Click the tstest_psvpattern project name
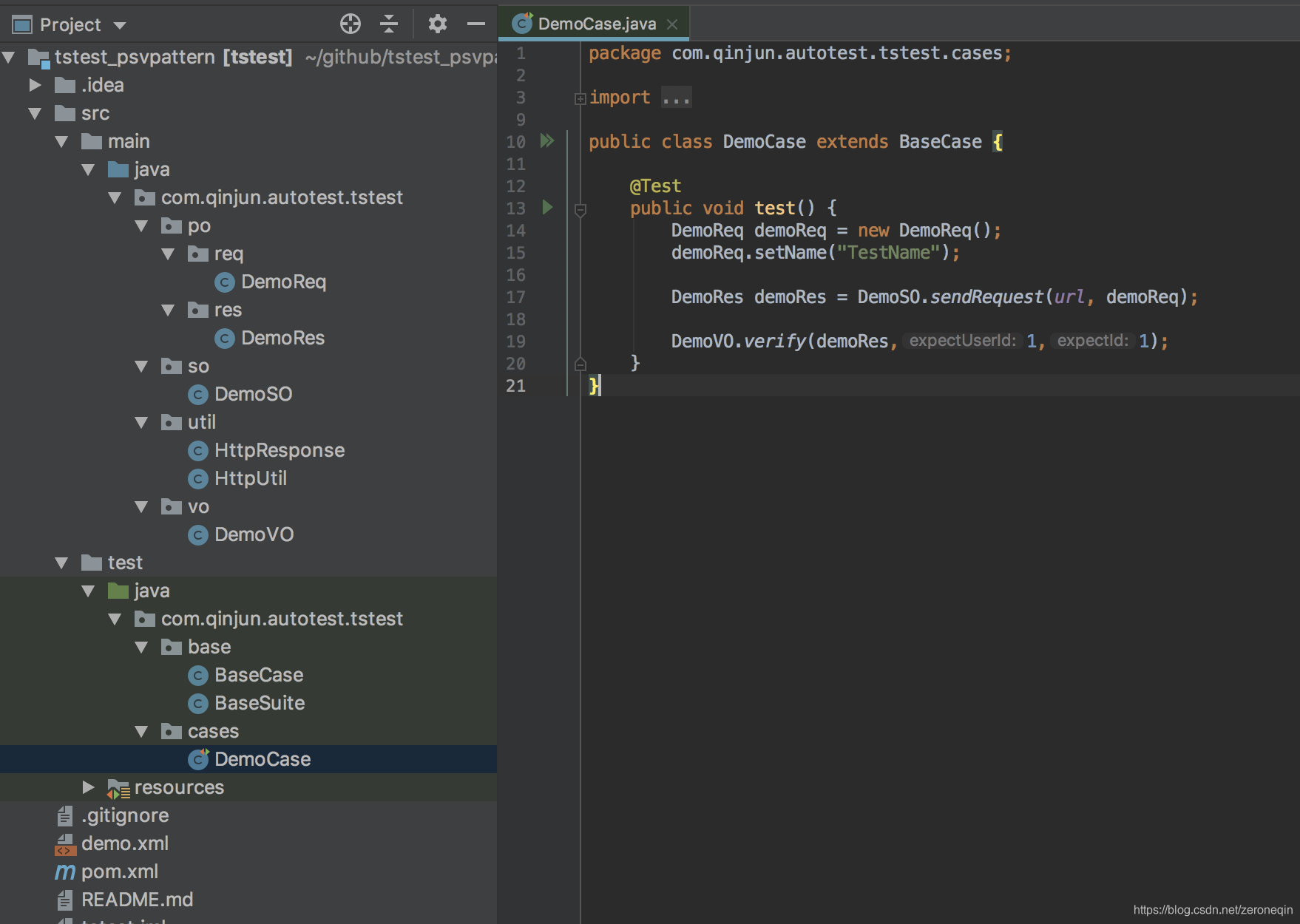This screenshot has width=1300, height=924. click(x=135, y=57)
